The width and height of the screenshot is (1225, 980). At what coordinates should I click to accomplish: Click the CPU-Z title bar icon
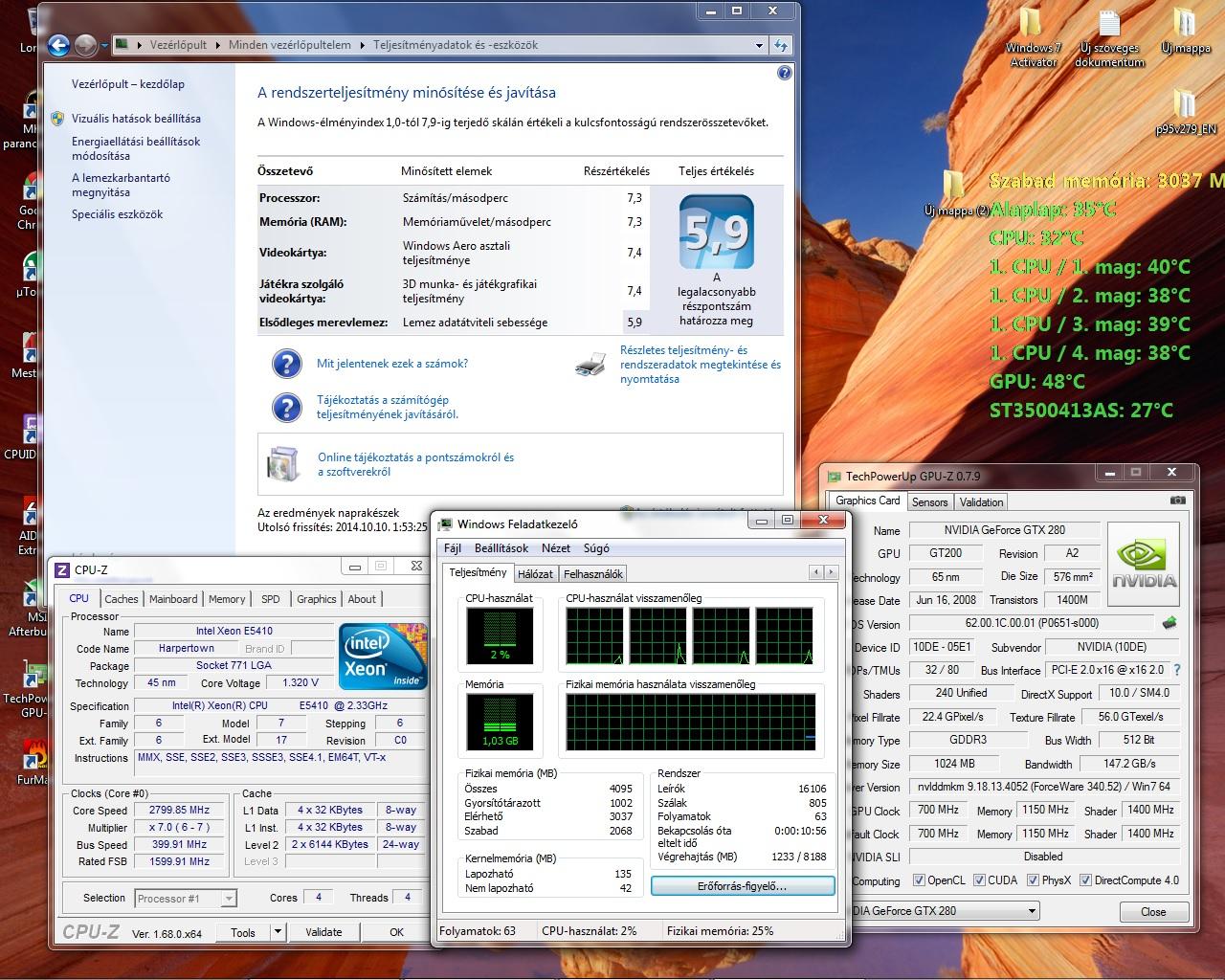tap(62, 569)
